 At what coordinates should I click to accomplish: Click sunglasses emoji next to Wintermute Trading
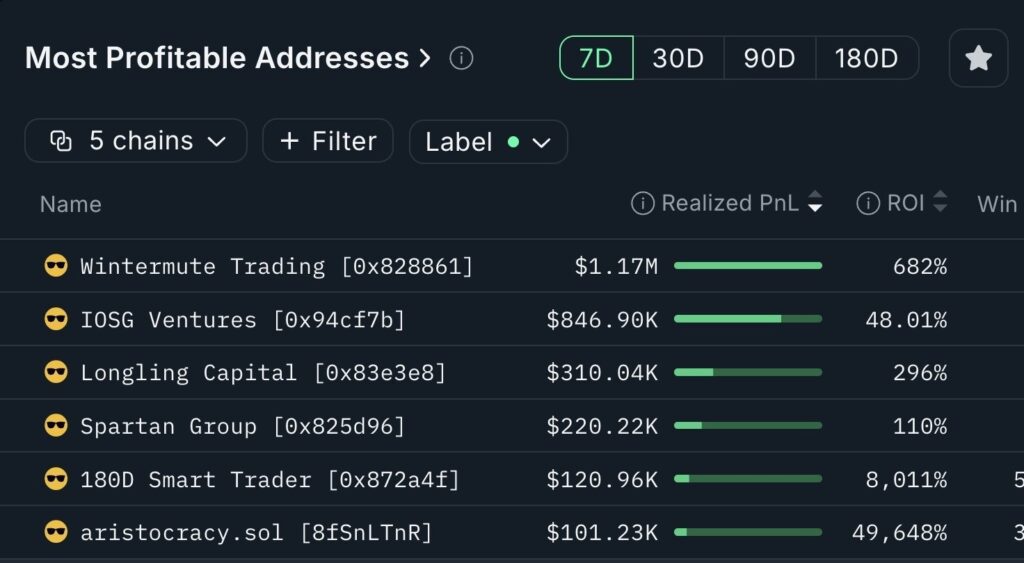[56, 267]
